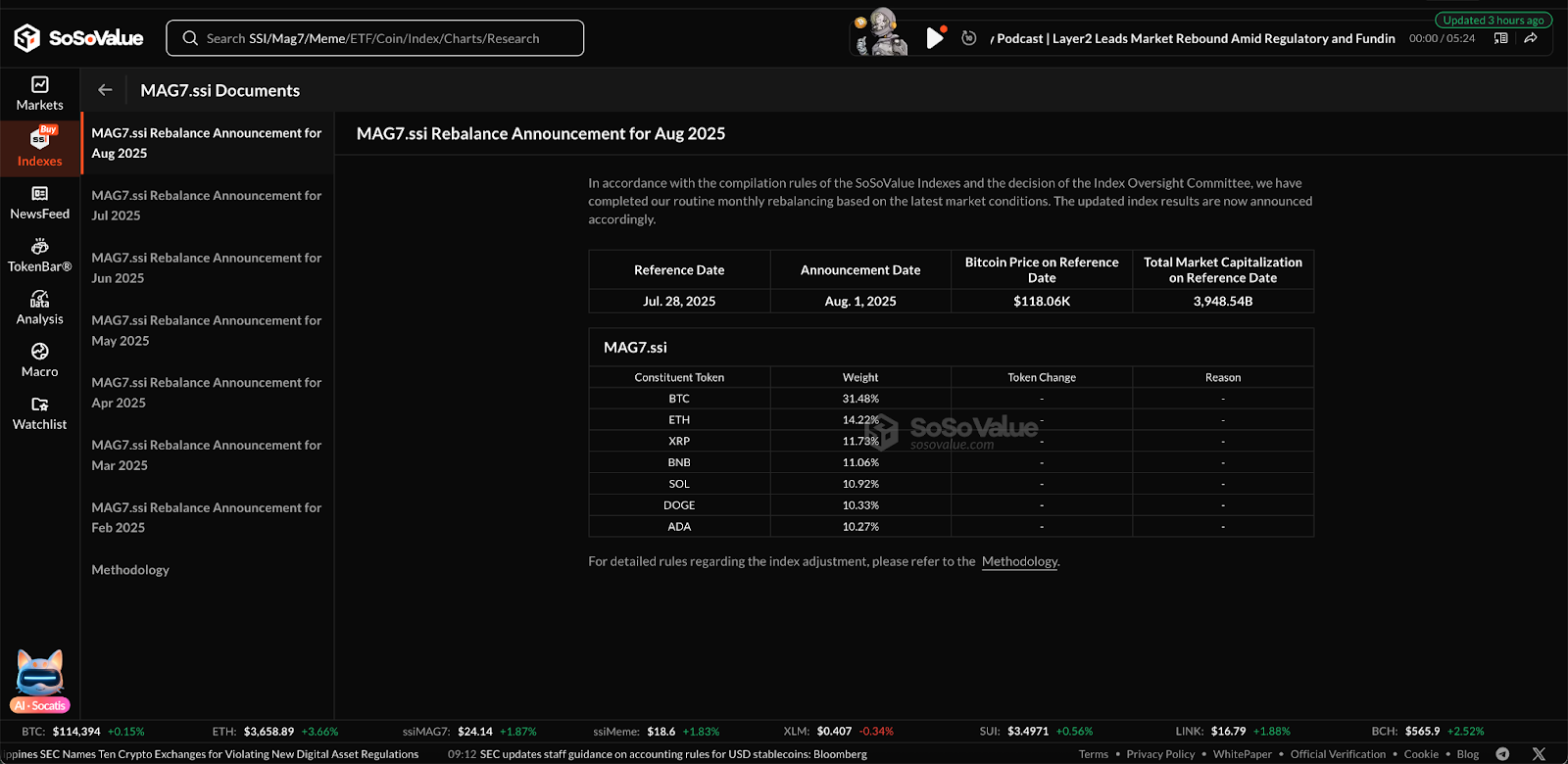
Task: Click the ETH constituent token cell
Action: (679, 420)
